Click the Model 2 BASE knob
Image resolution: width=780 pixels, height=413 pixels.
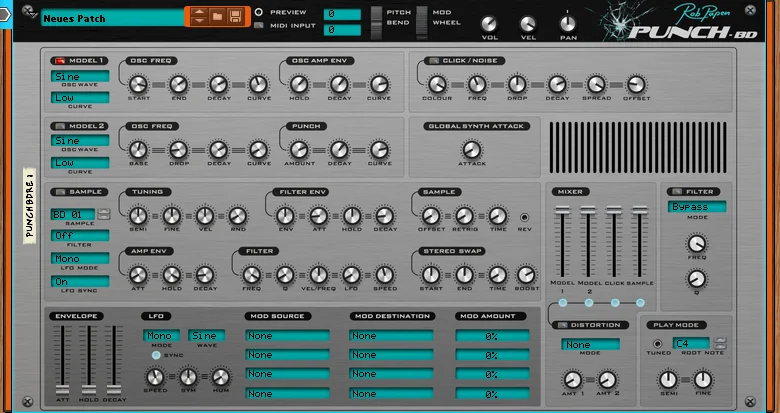pos(138,150)
